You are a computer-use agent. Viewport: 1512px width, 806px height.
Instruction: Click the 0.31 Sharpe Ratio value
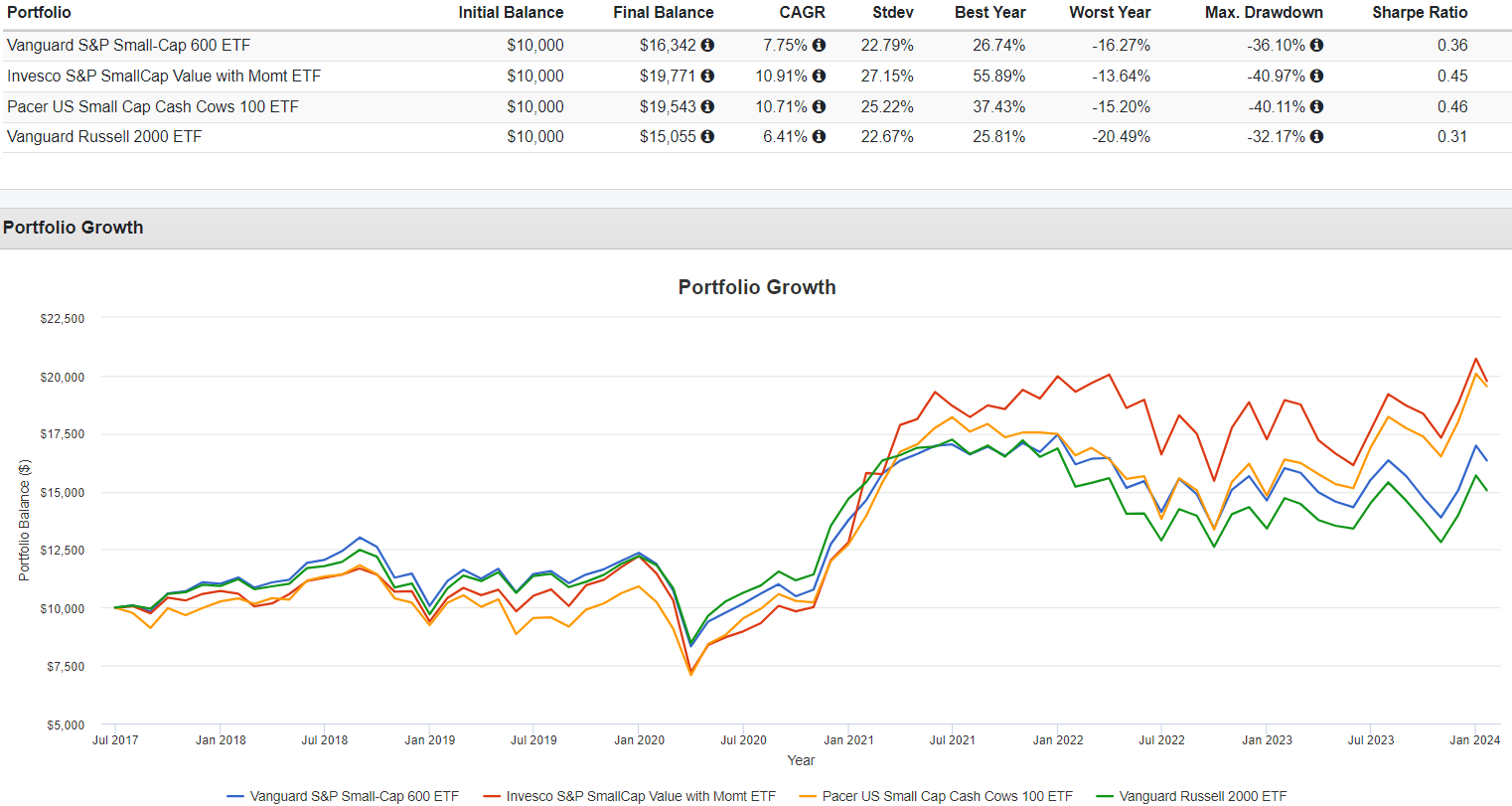[x=1452, y=137]
